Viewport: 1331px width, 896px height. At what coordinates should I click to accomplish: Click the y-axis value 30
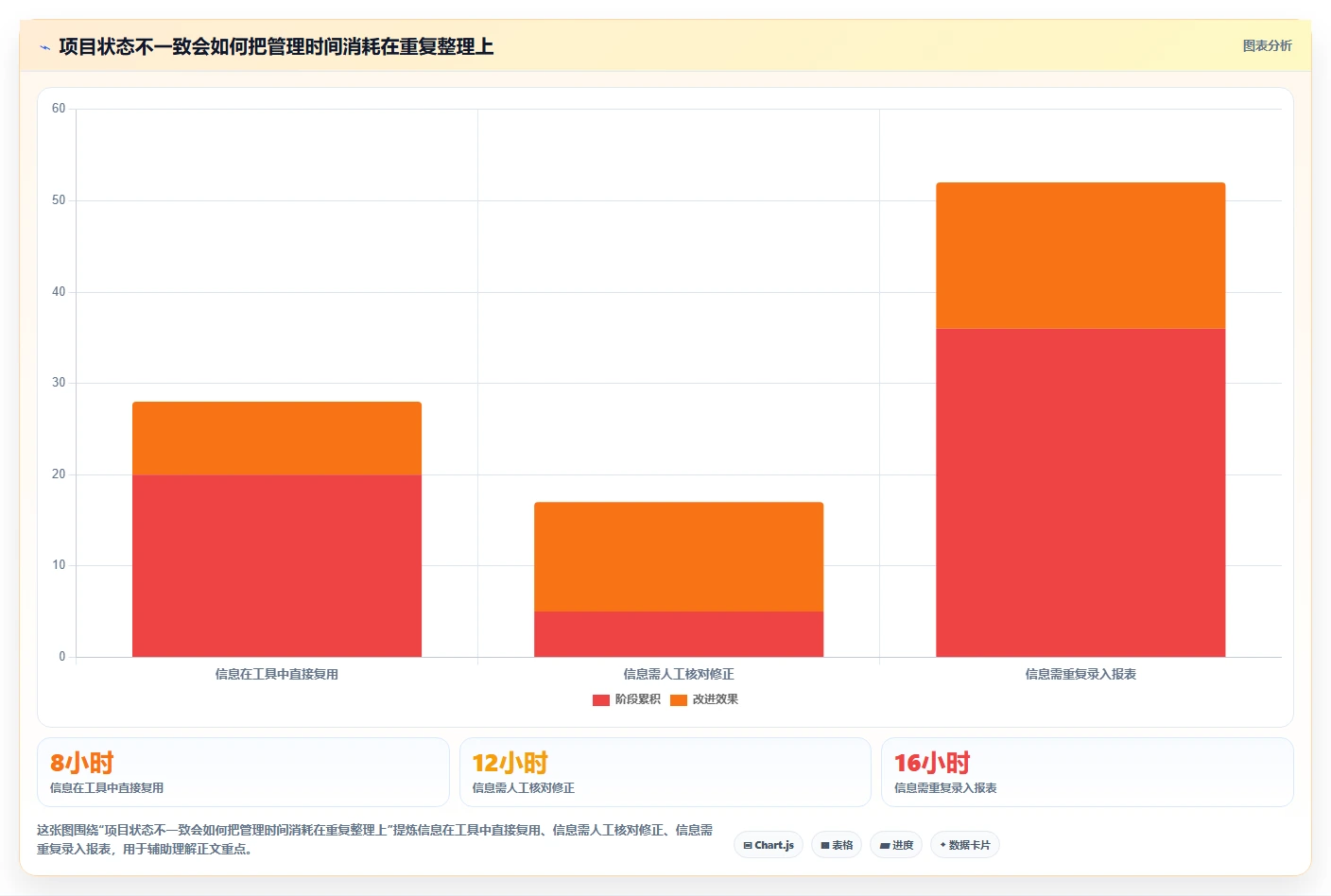59,383
